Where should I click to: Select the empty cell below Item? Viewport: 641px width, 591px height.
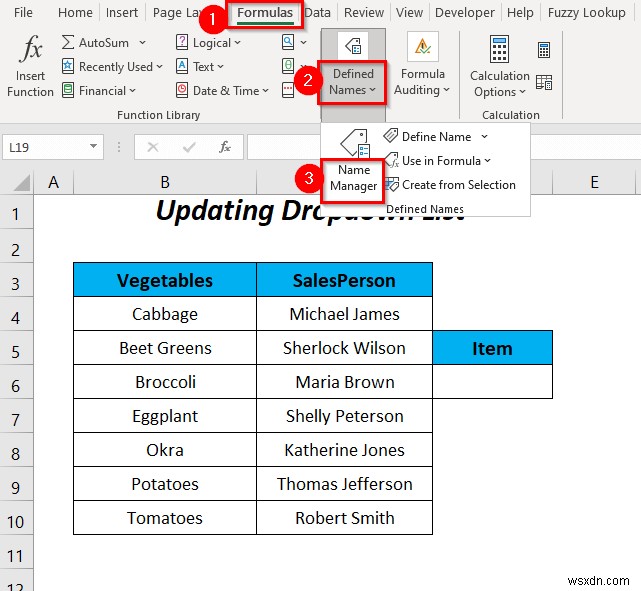coord(492,382)
